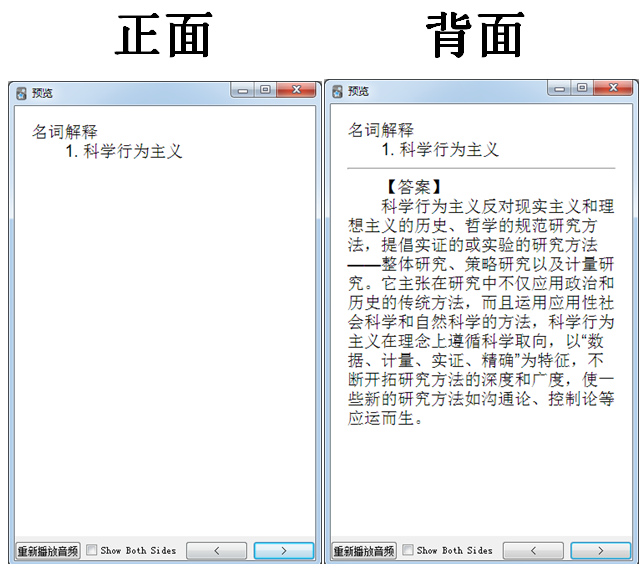Enable Show Both Sides in the left window
Image resolution: width=642 pixels, height=564 pixels.
point(92,550)
